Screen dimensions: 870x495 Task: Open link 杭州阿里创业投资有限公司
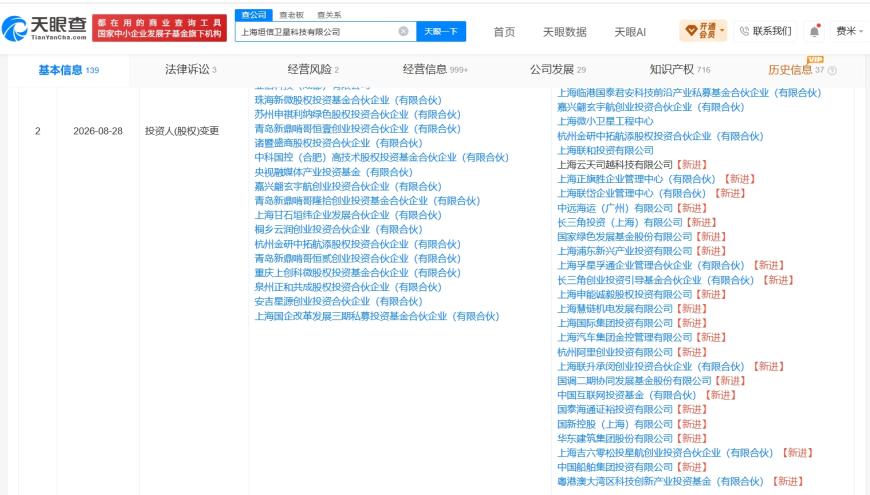point(615,352)
